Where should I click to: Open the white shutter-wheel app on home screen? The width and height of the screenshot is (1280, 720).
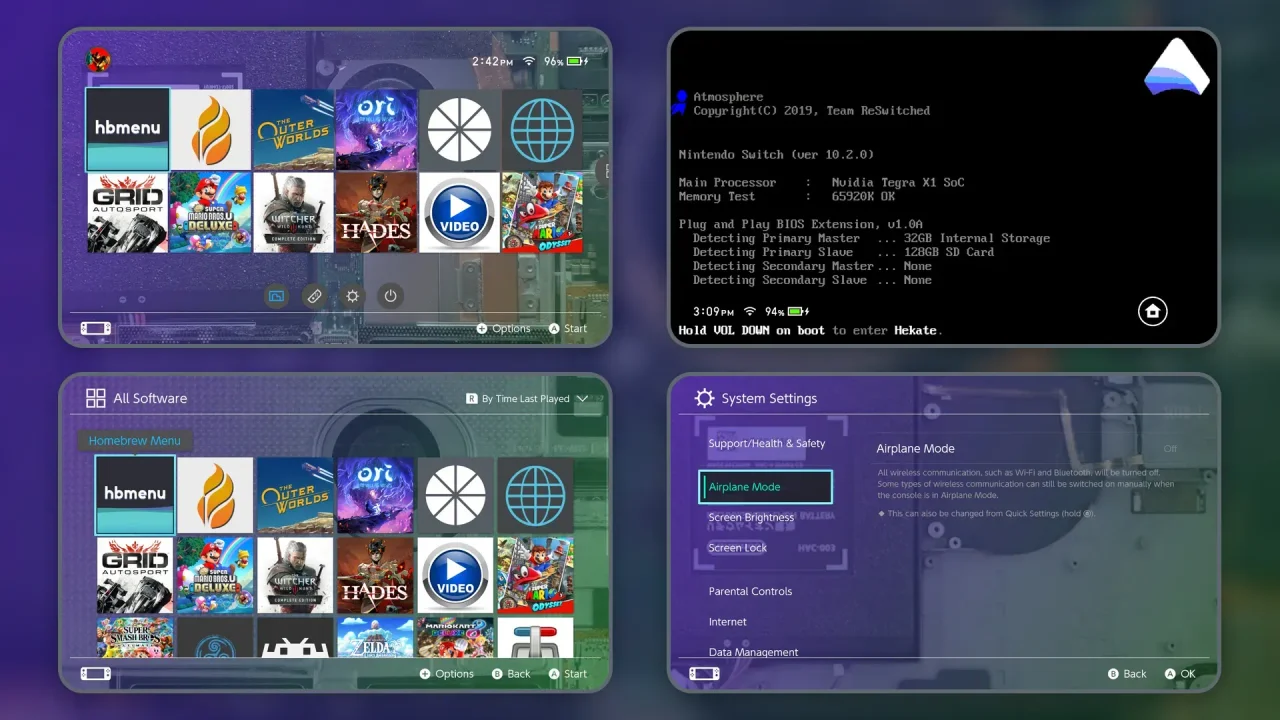pyautogui.click(x=459, y=129)
